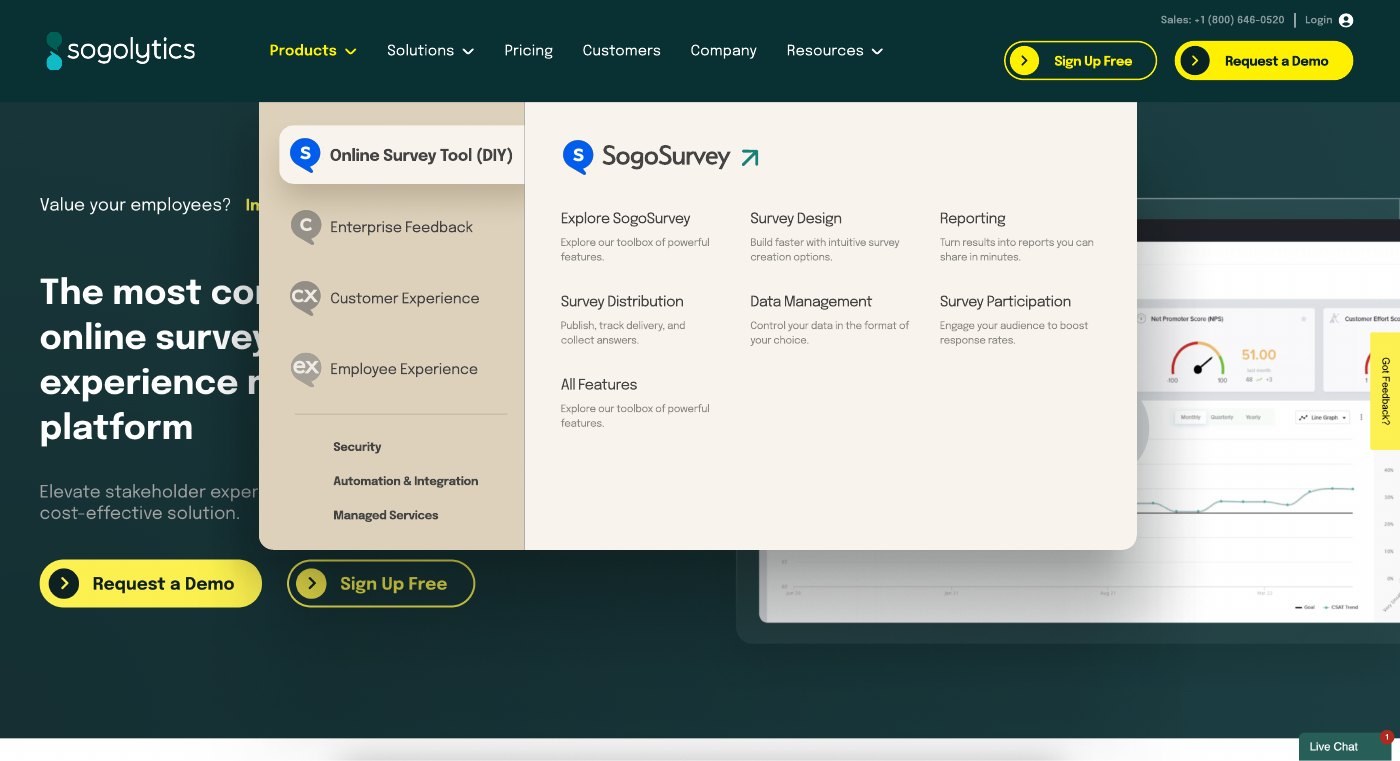The height and width of the screenshot is (761, 1400).
Task: Click the arrow icon in header Request a Demo
Action: (1195, 61)
